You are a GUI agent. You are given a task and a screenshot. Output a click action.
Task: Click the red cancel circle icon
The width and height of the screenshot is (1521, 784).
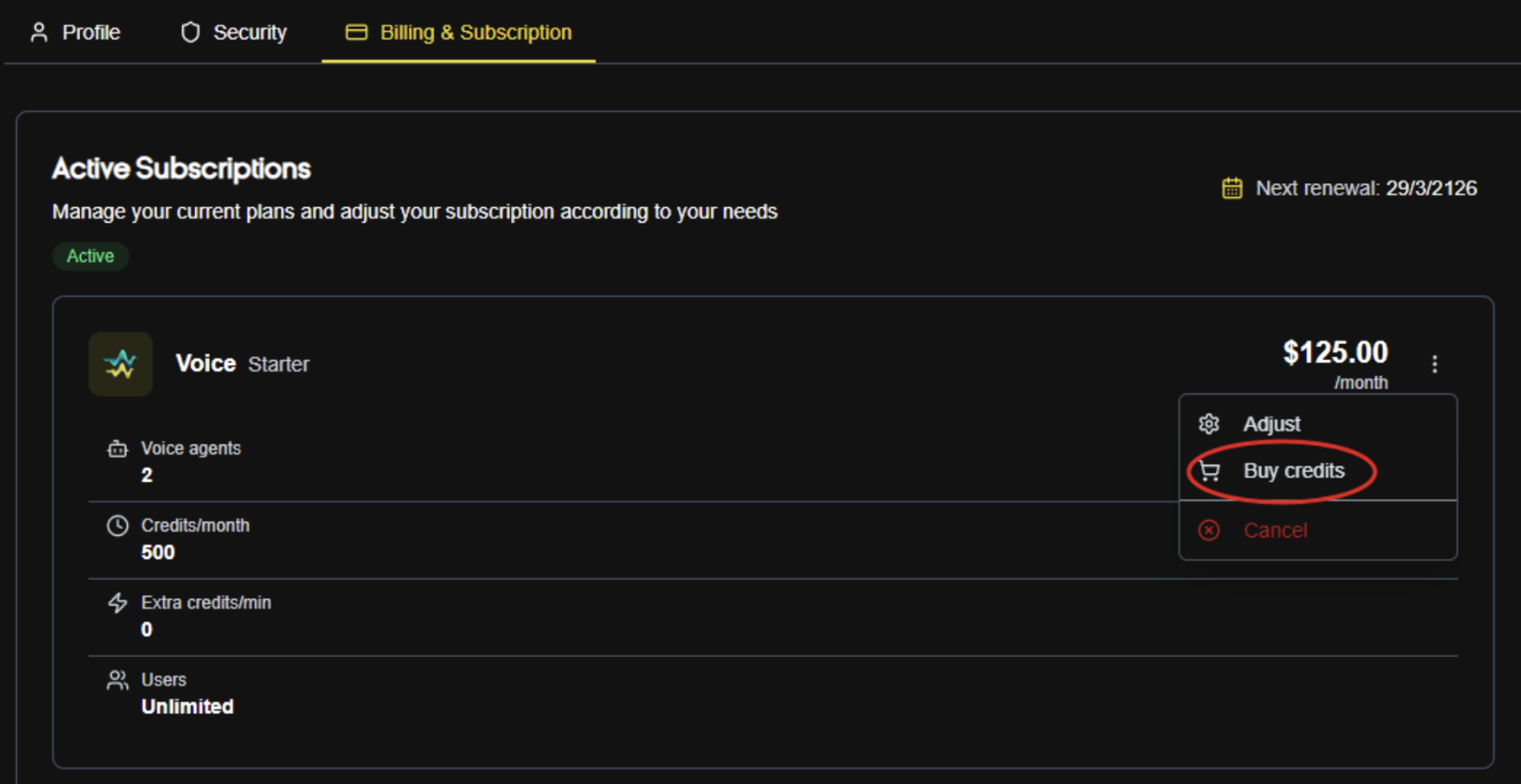[x=1209, y=530]
